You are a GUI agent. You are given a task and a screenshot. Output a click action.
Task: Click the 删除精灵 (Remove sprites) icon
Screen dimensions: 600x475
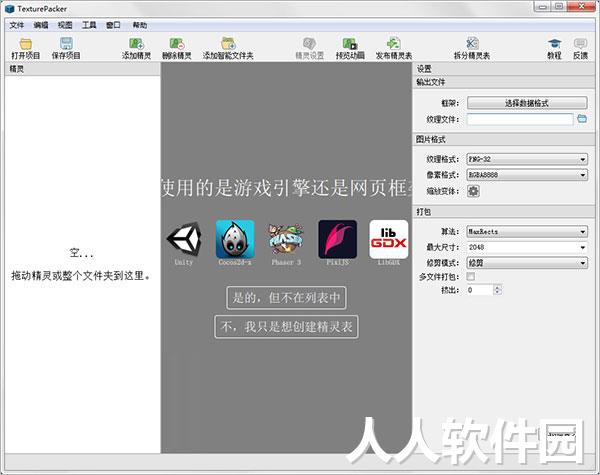177,44
